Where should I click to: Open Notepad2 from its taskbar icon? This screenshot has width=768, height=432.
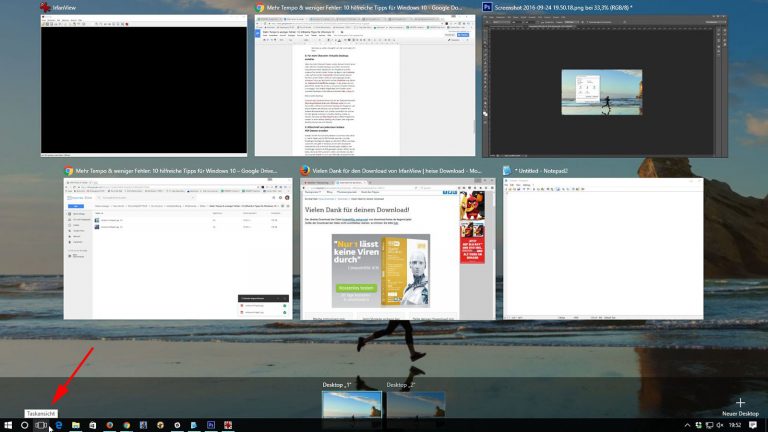pos(194,425)
